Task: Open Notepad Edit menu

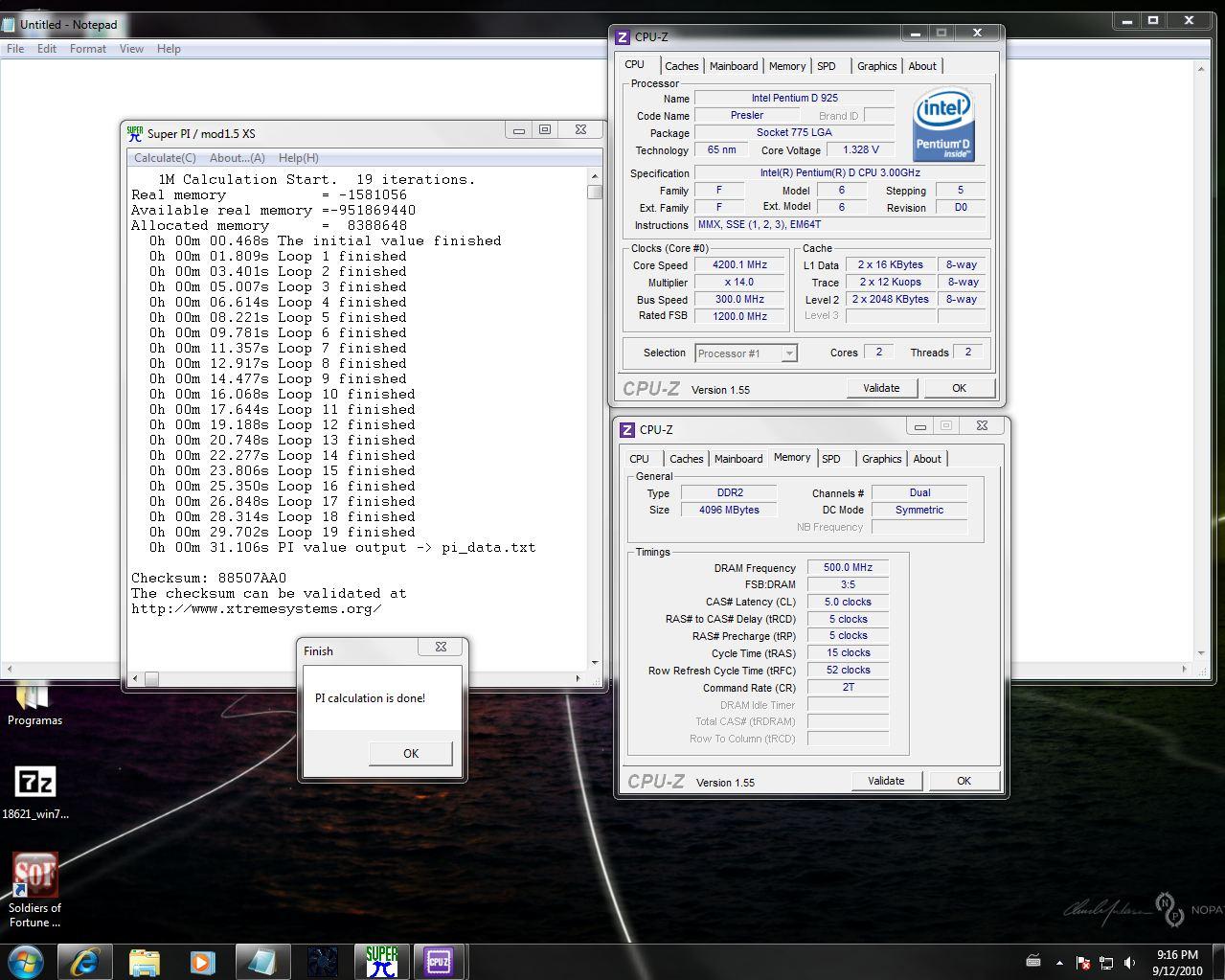Action: coord(47,48)
